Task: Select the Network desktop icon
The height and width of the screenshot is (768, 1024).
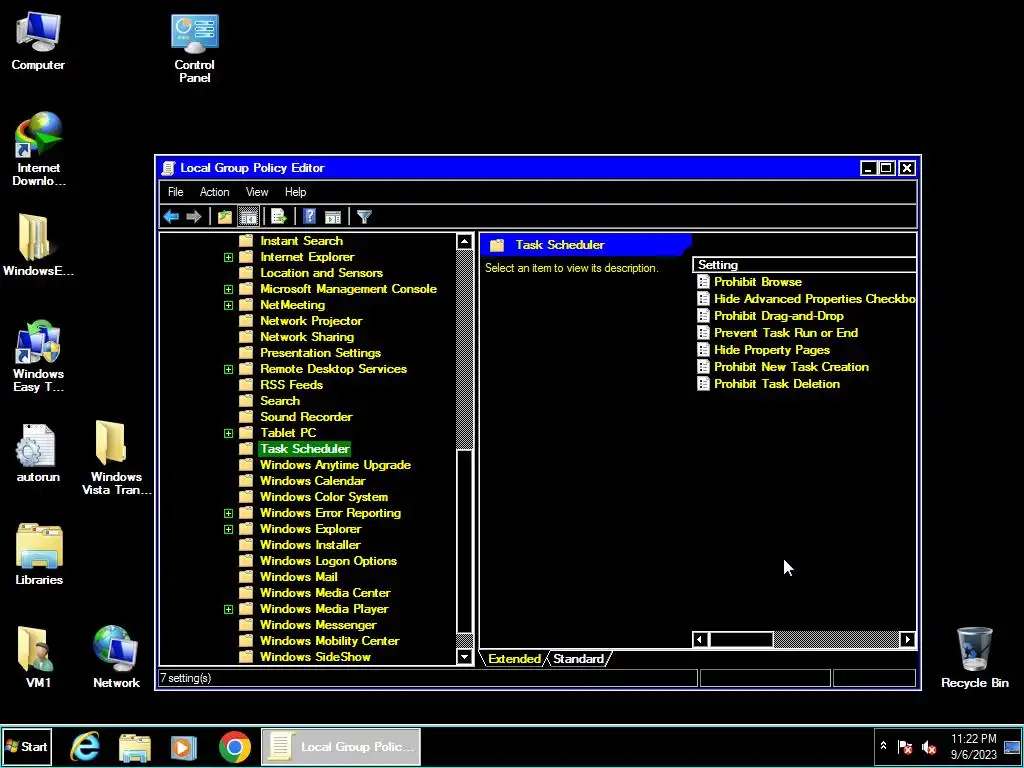Action: pos(116,657)
